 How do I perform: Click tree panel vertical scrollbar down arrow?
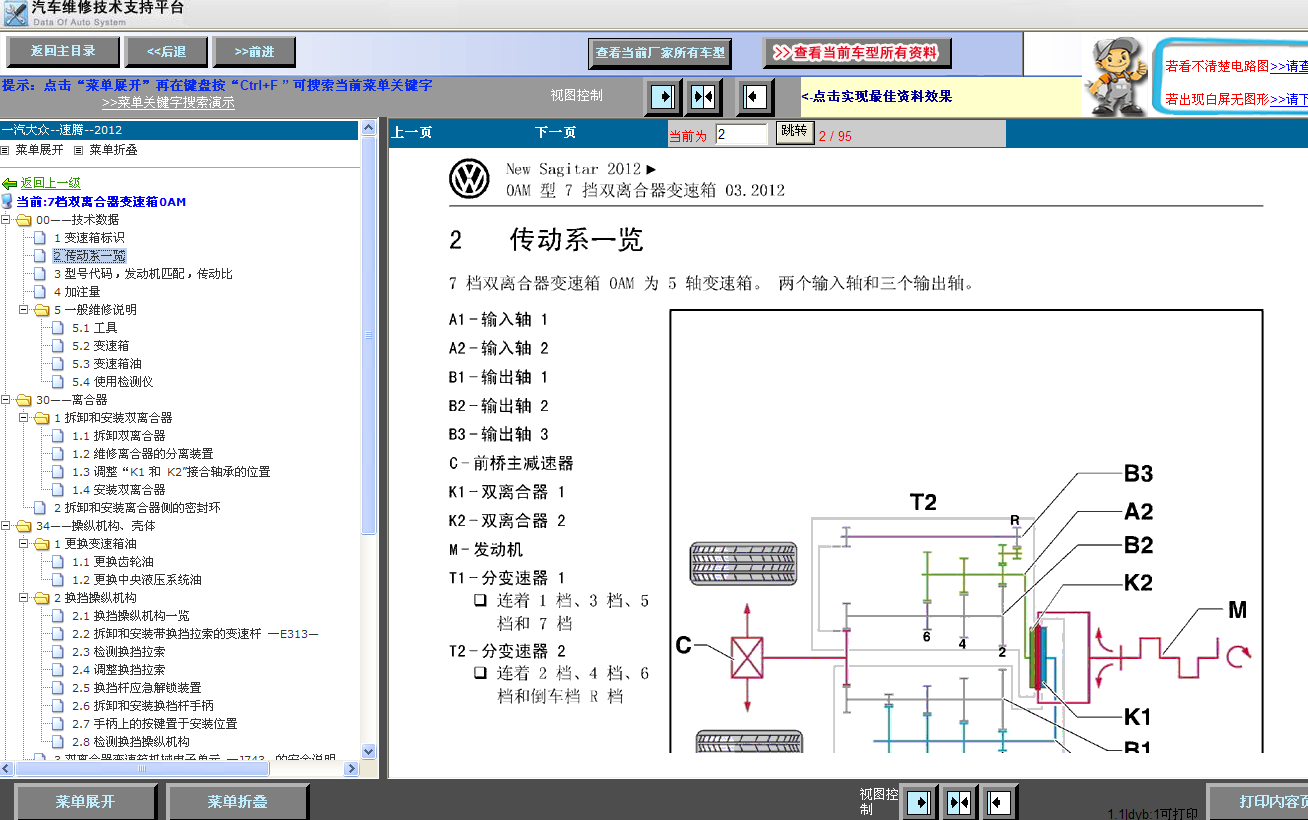point(368,752)
